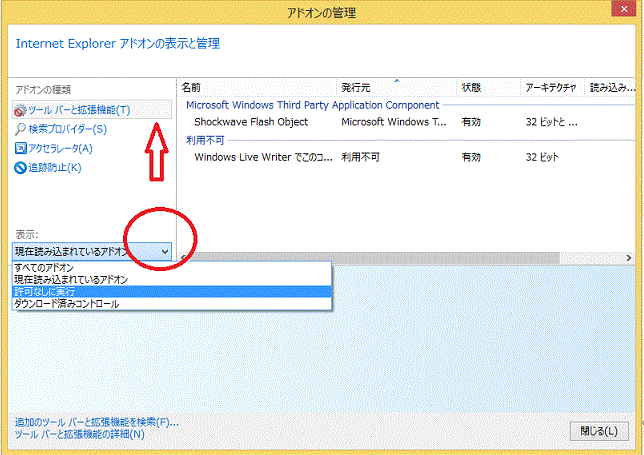The image size is (644, 455).
Task: Close the アドオンの管理 window
Action: [624, 9]
